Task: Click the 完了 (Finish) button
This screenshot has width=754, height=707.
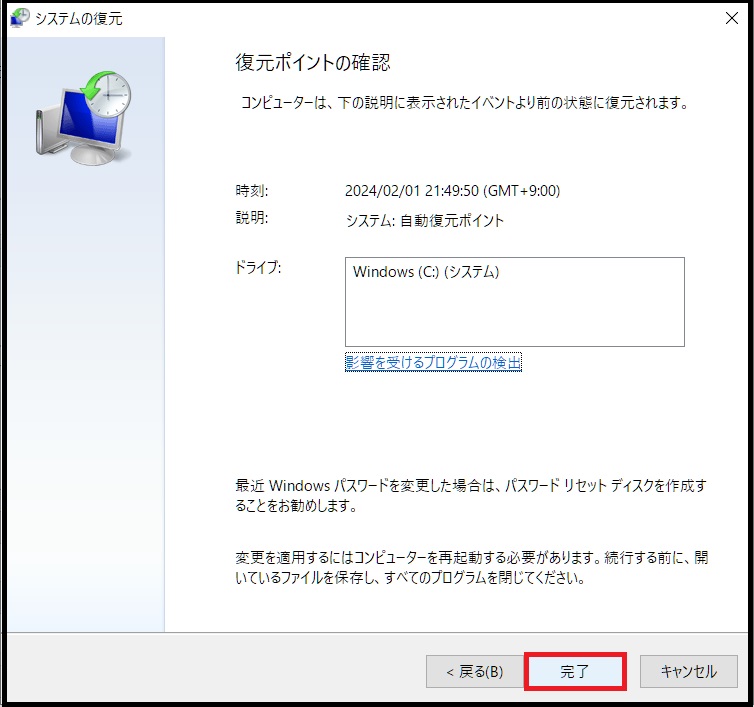Action: tap(575, 671)
